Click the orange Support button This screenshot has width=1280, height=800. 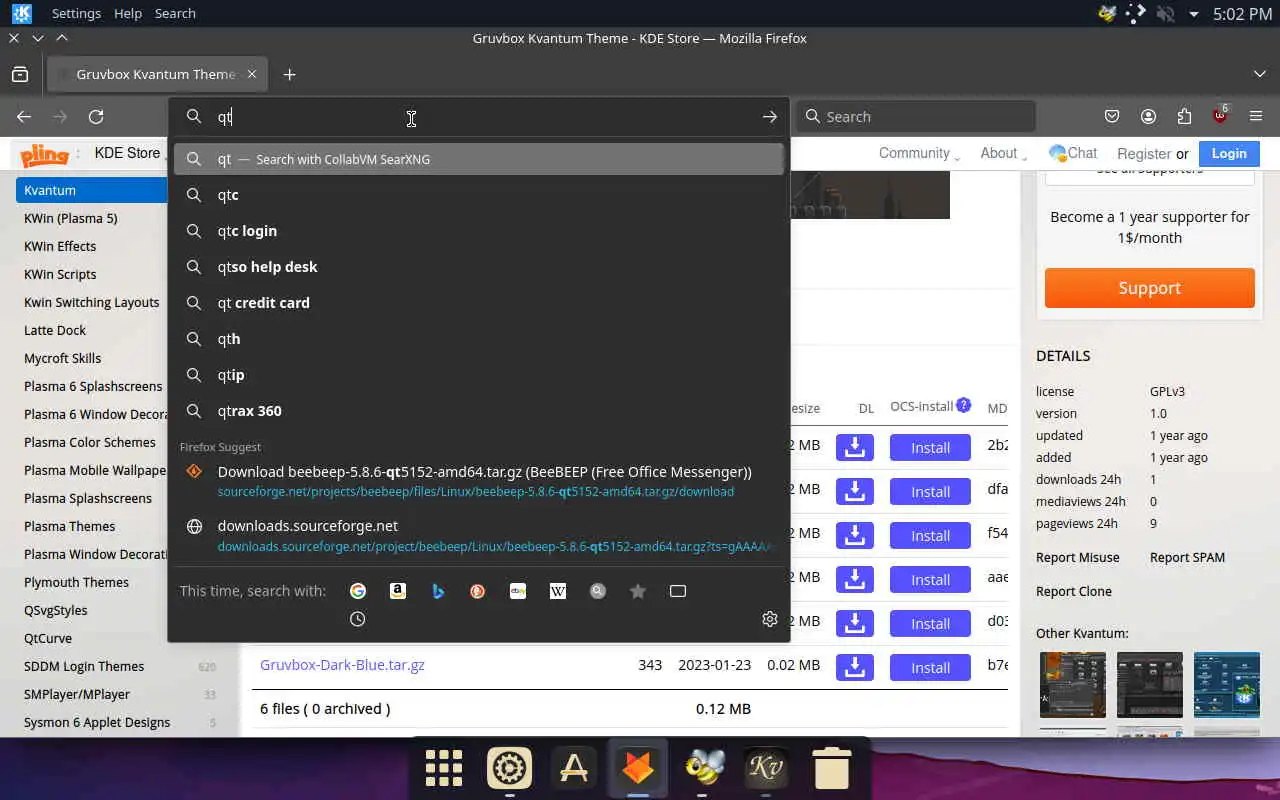(1149, 288)
